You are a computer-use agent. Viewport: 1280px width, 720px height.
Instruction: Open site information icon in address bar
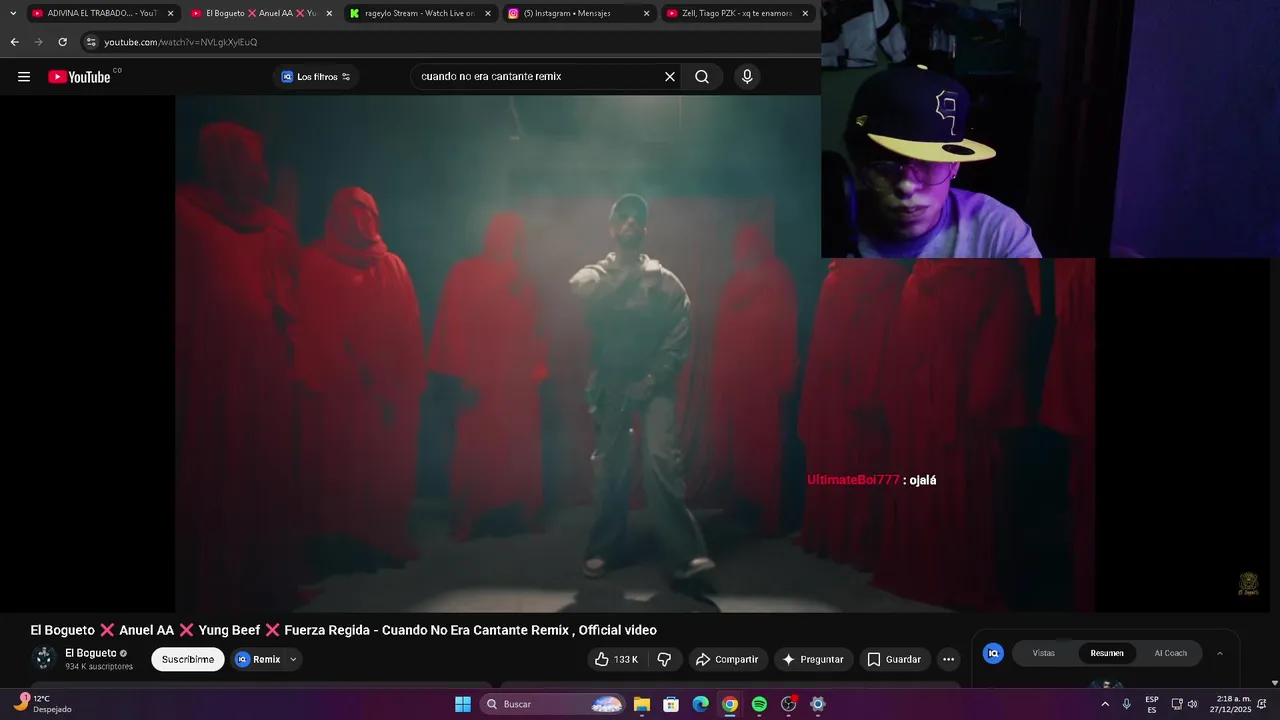pyautogui.click(x=91, y=42)
